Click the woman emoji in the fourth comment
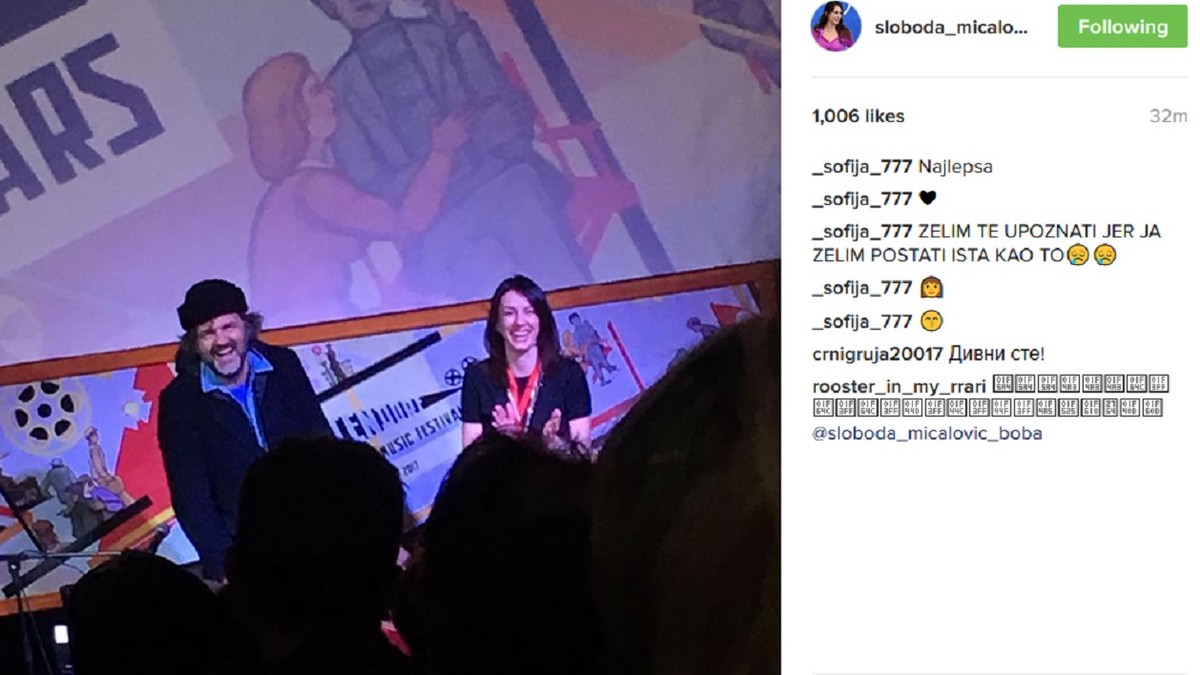Image resolution: width=1200 pixels, height=675 pixels. pos(929,289)
